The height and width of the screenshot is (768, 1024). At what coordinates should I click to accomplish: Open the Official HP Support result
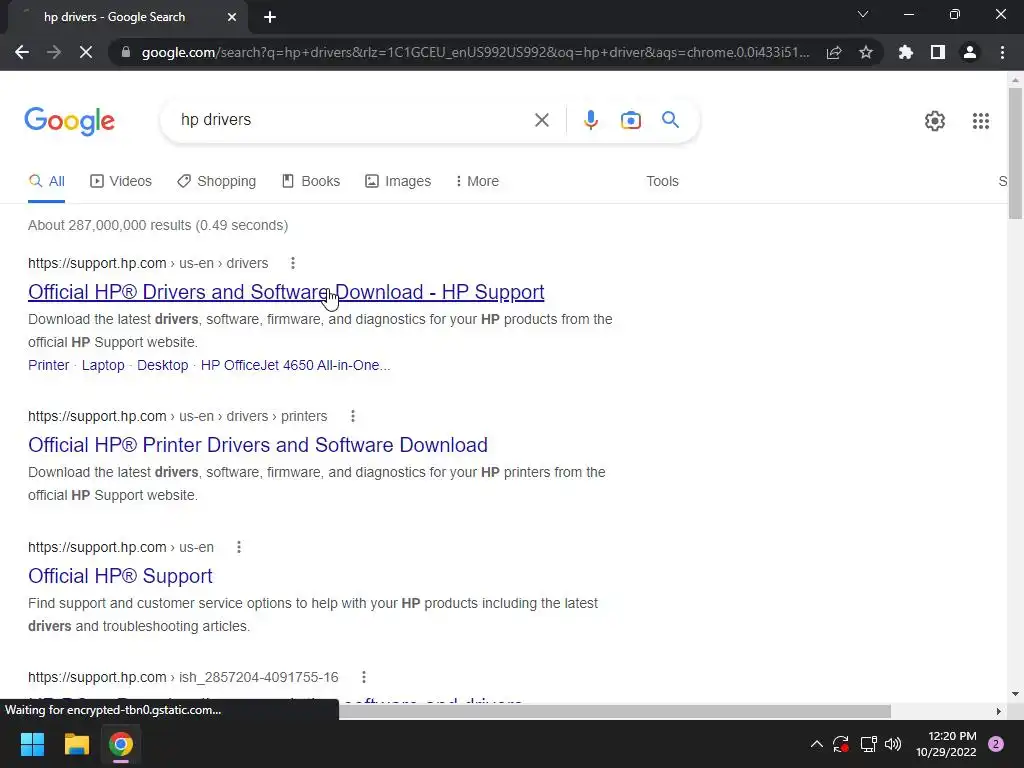[x=120, y=576]
